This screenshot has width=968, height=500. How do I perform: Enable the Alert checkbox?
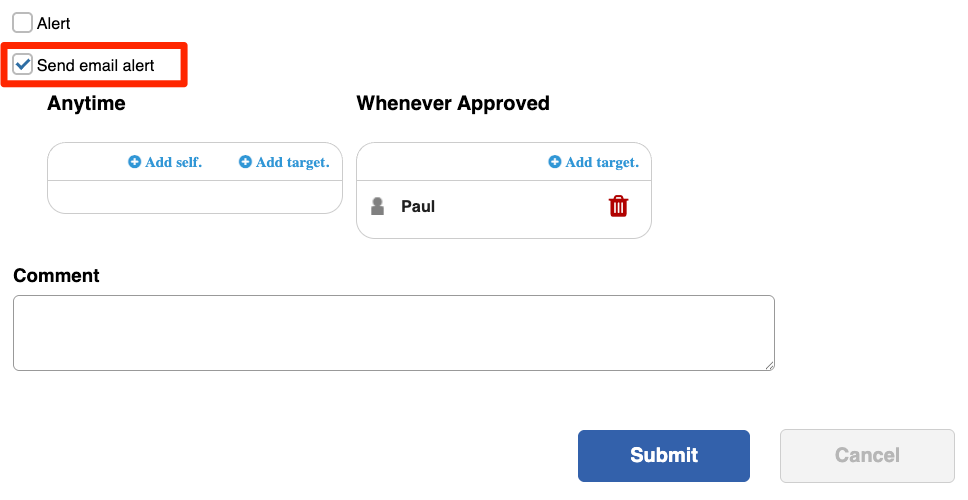[23, 23]
